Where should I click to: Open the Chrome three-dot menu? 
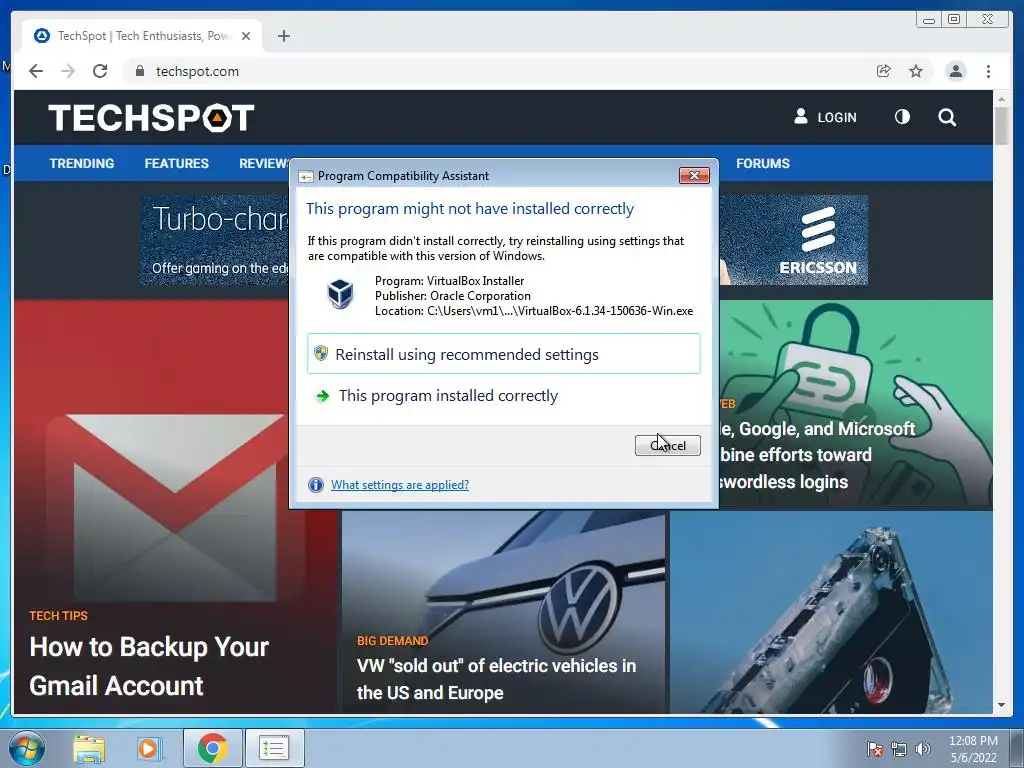[x=988, y=71]
